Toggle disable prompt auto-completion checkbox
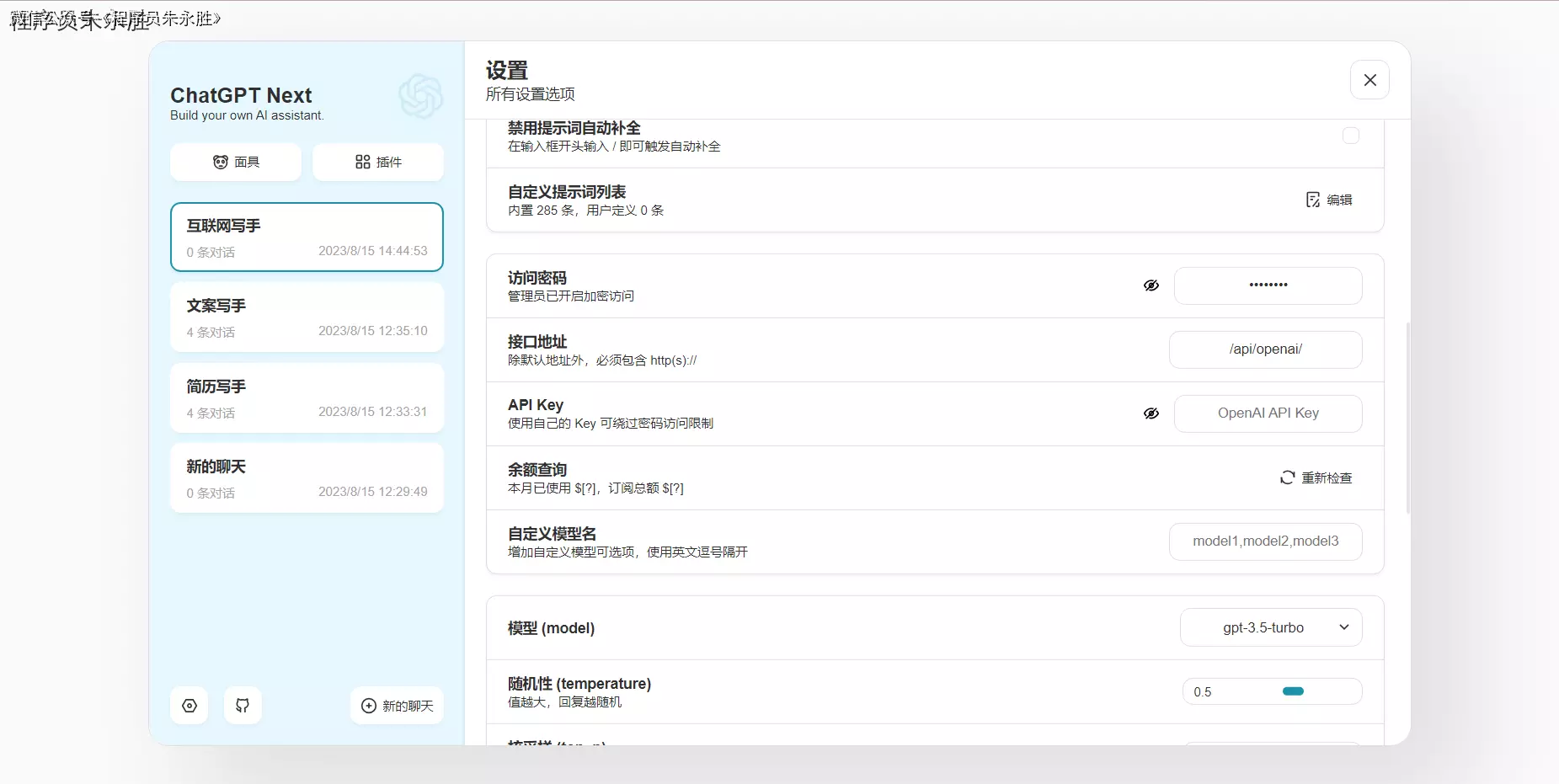The height and width of the screenshot is (784, 1559). (x=1350, y=136)
